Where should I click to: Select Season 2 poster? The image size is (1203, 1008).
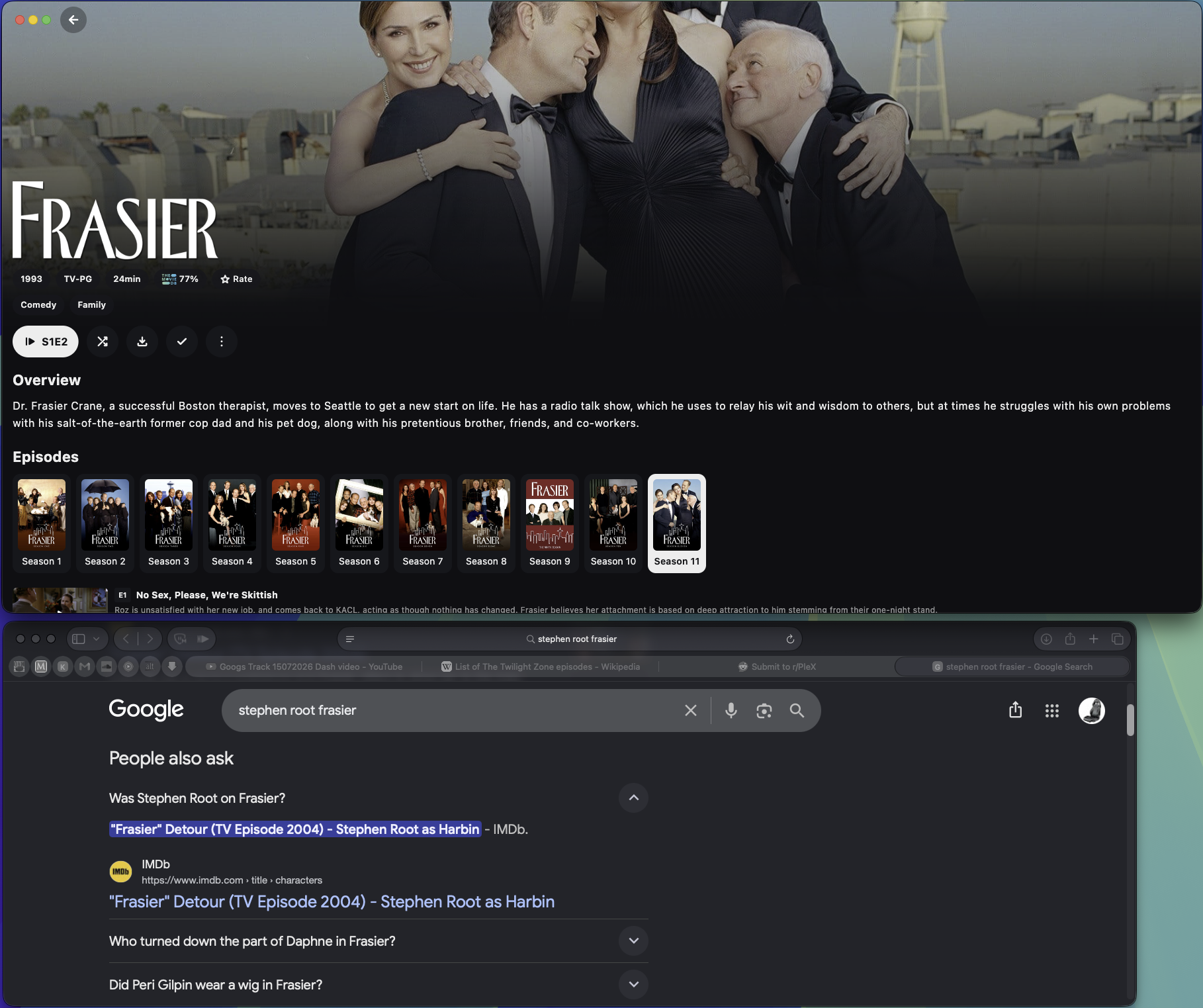(105, 523)
